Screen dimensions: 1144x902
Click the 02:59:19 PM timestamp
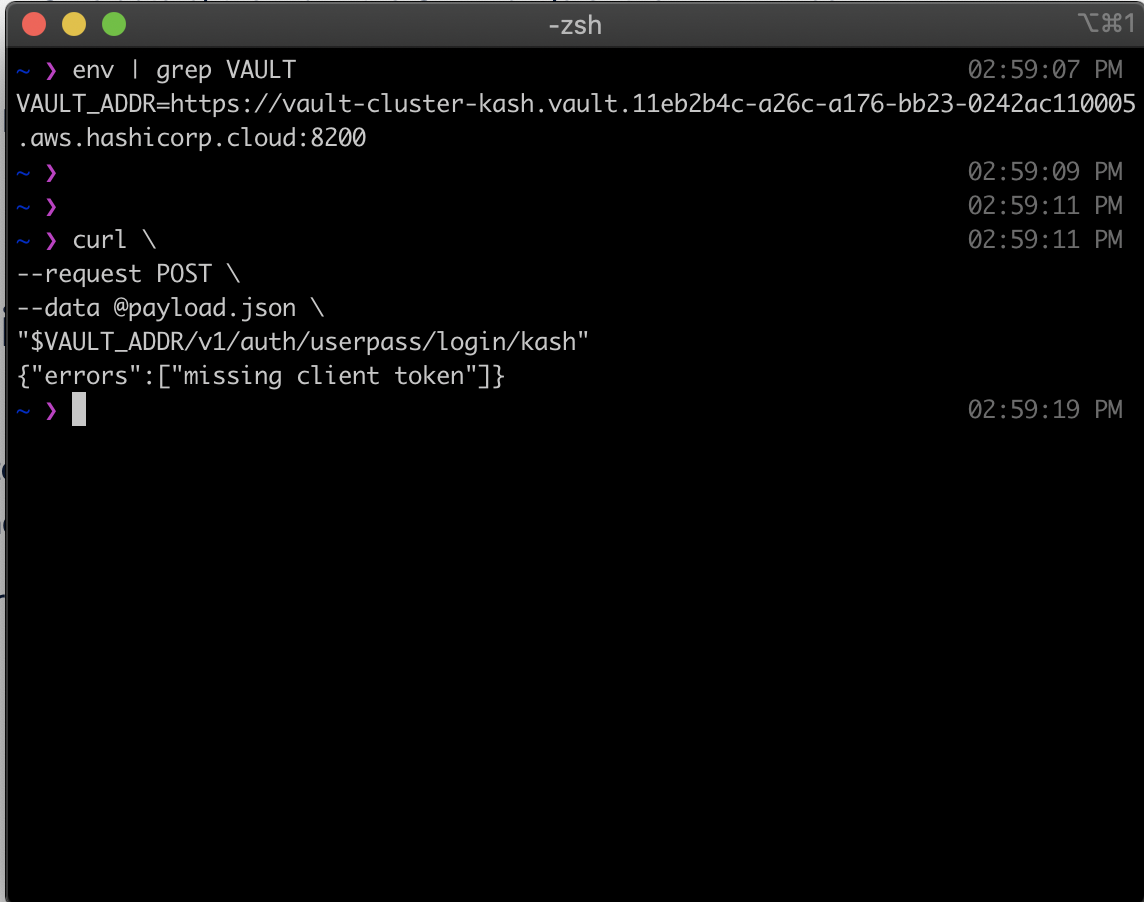(x=1045, y=410)
